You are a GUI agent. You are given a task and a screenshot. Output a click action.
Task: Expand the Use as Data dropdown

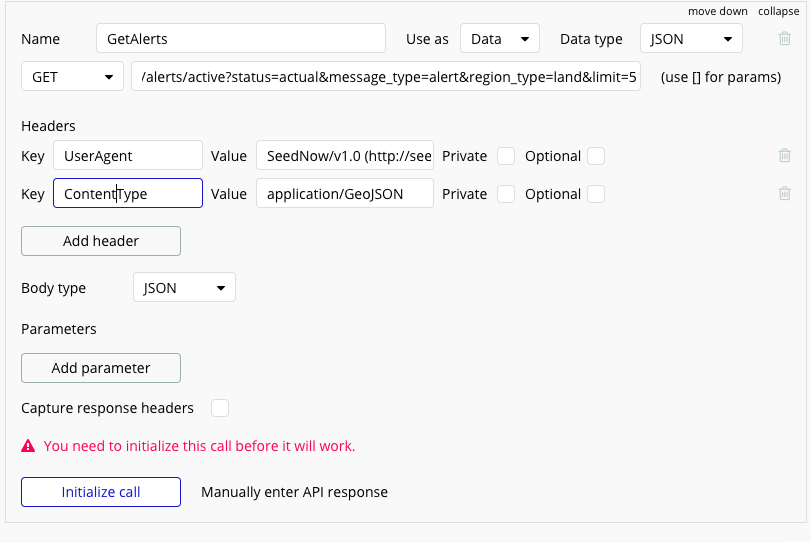[x=500, y=38]
